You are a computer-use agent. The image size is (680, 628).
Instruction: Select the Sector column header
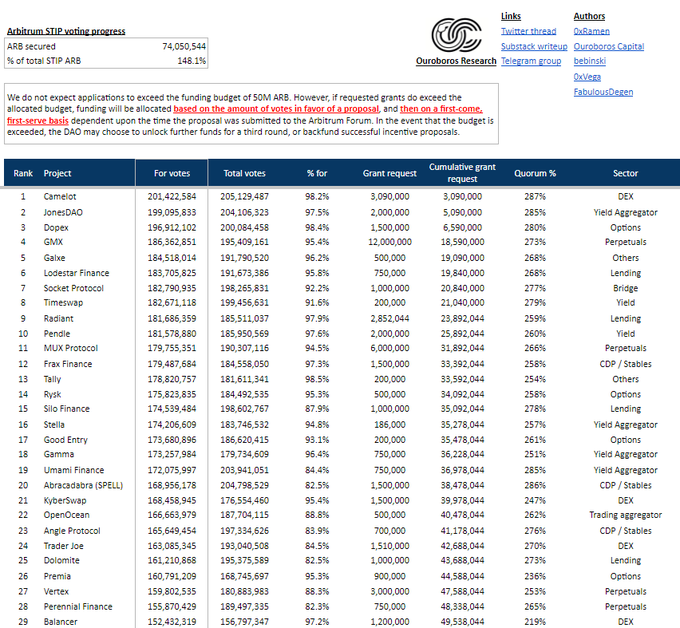[625, 173]
